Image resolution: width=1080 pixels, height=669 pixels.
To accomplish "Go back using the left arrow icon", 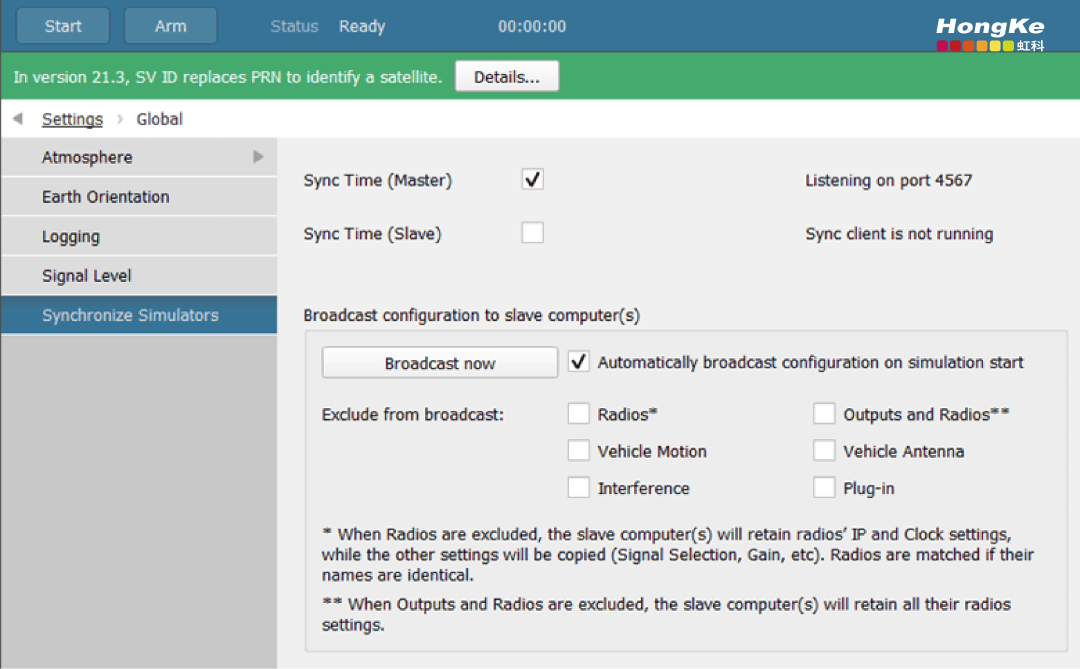I will pos(18,119).
